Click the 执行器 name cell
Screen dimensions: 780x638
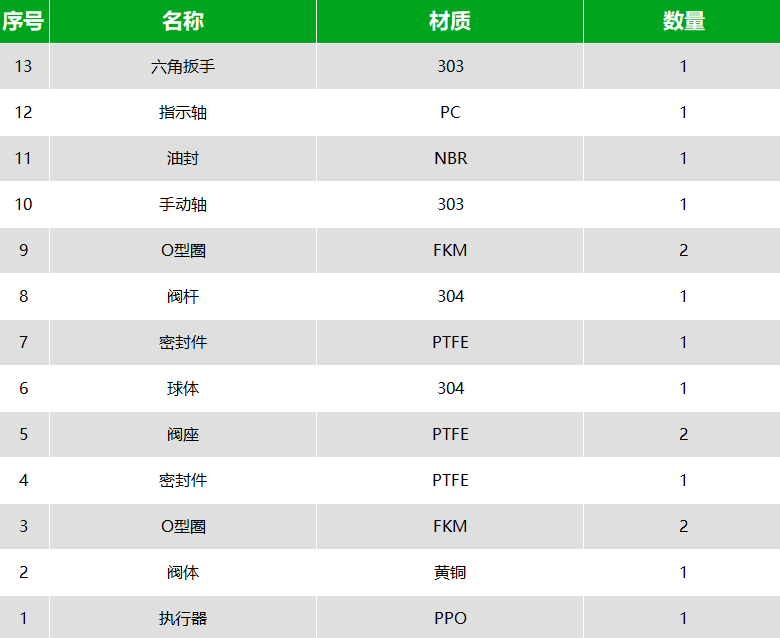[x=183, y=618]
